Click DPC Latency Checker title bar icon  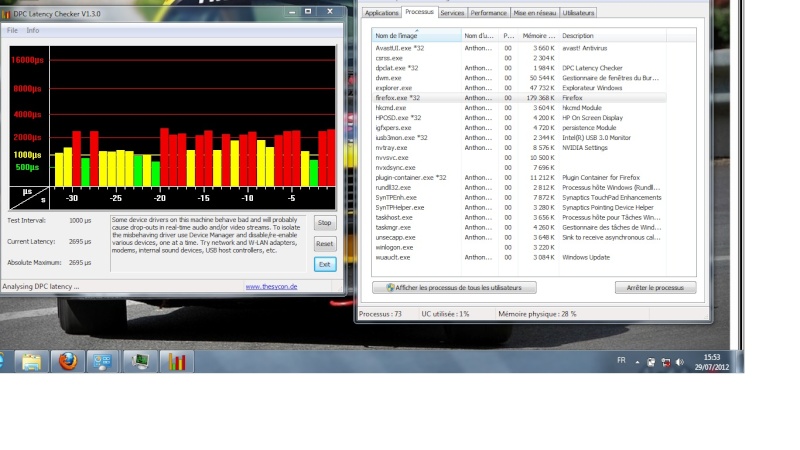6,14
